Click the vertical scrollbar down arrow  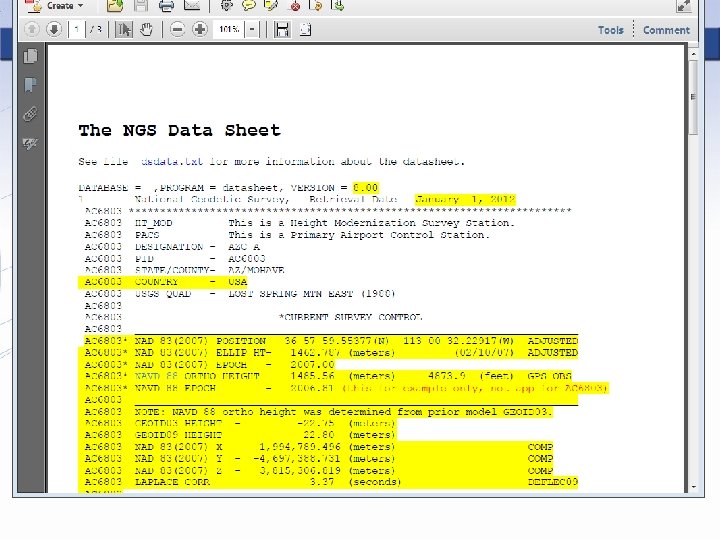pos(693,487)
